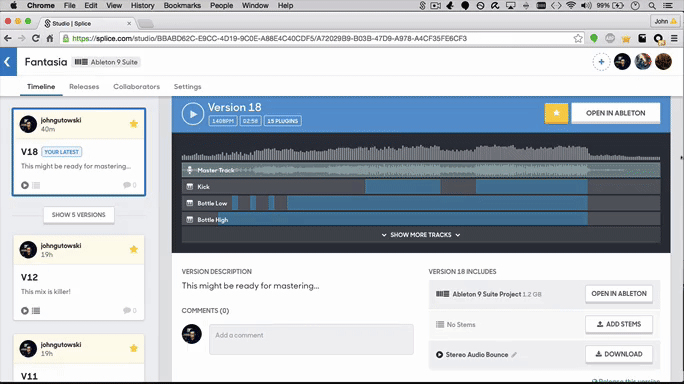This screenshot has height=384, width=684.
Task: Bookmark this page with the star
Action: point(578,38)
